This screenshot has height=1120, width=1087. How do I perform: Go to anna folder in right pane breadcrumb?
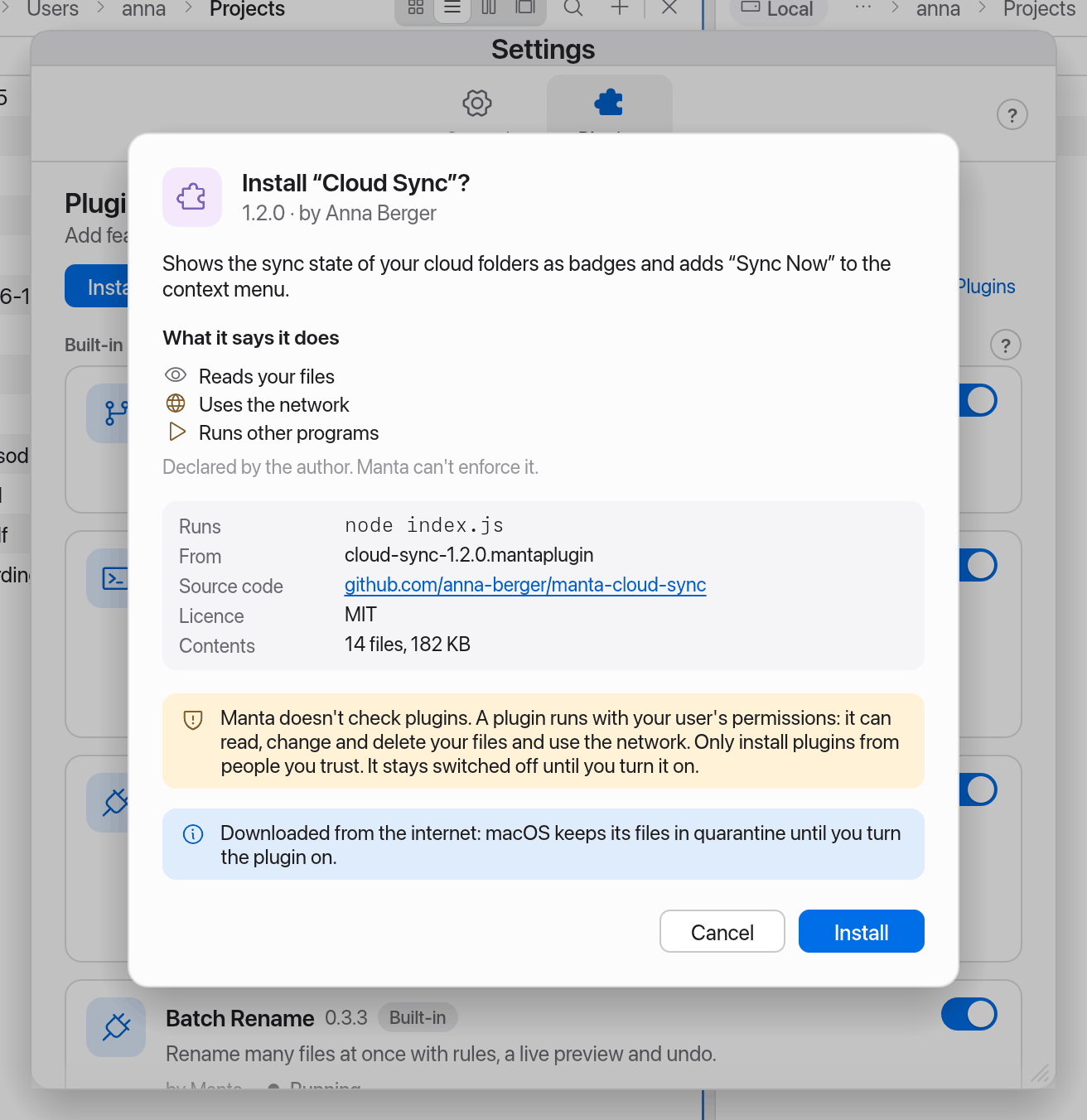(x=938, y=9)
